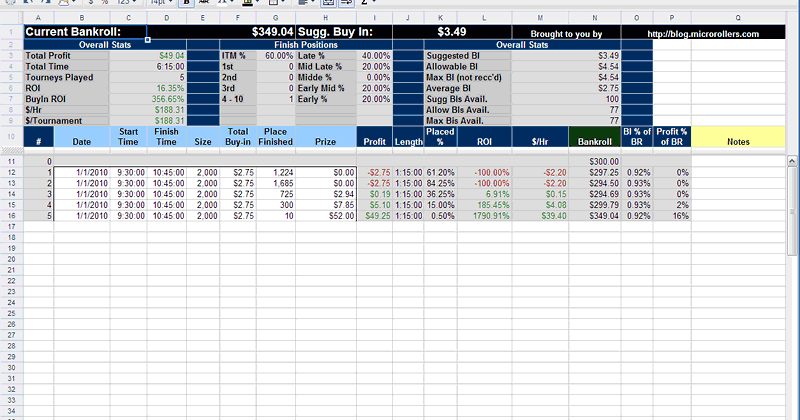Select row 25 header
The image size is (800, 420).
(x=11, y=313)
